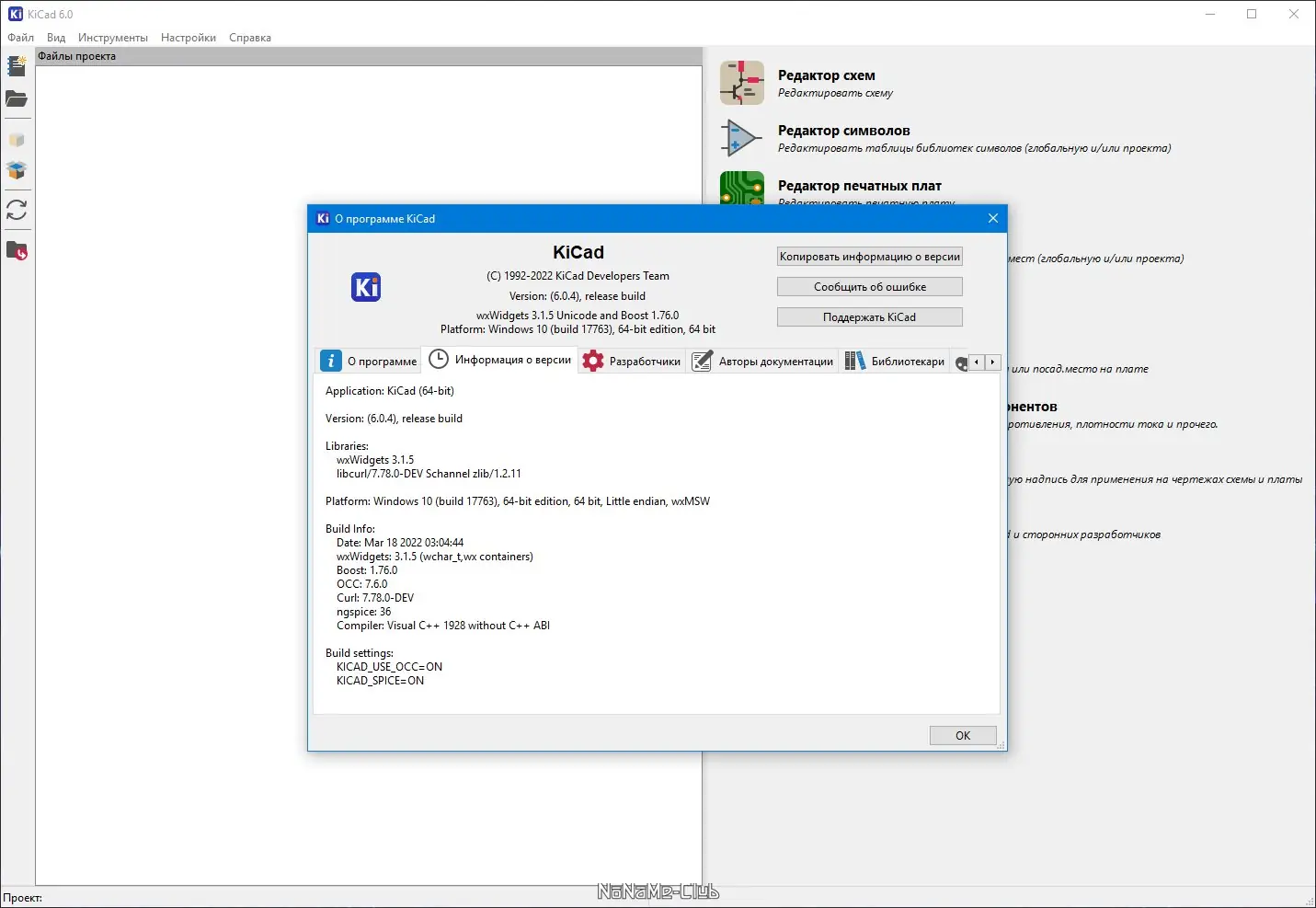Open the Вид menu
Viewport: 1316px width, 908px height.
click(56, 38)
